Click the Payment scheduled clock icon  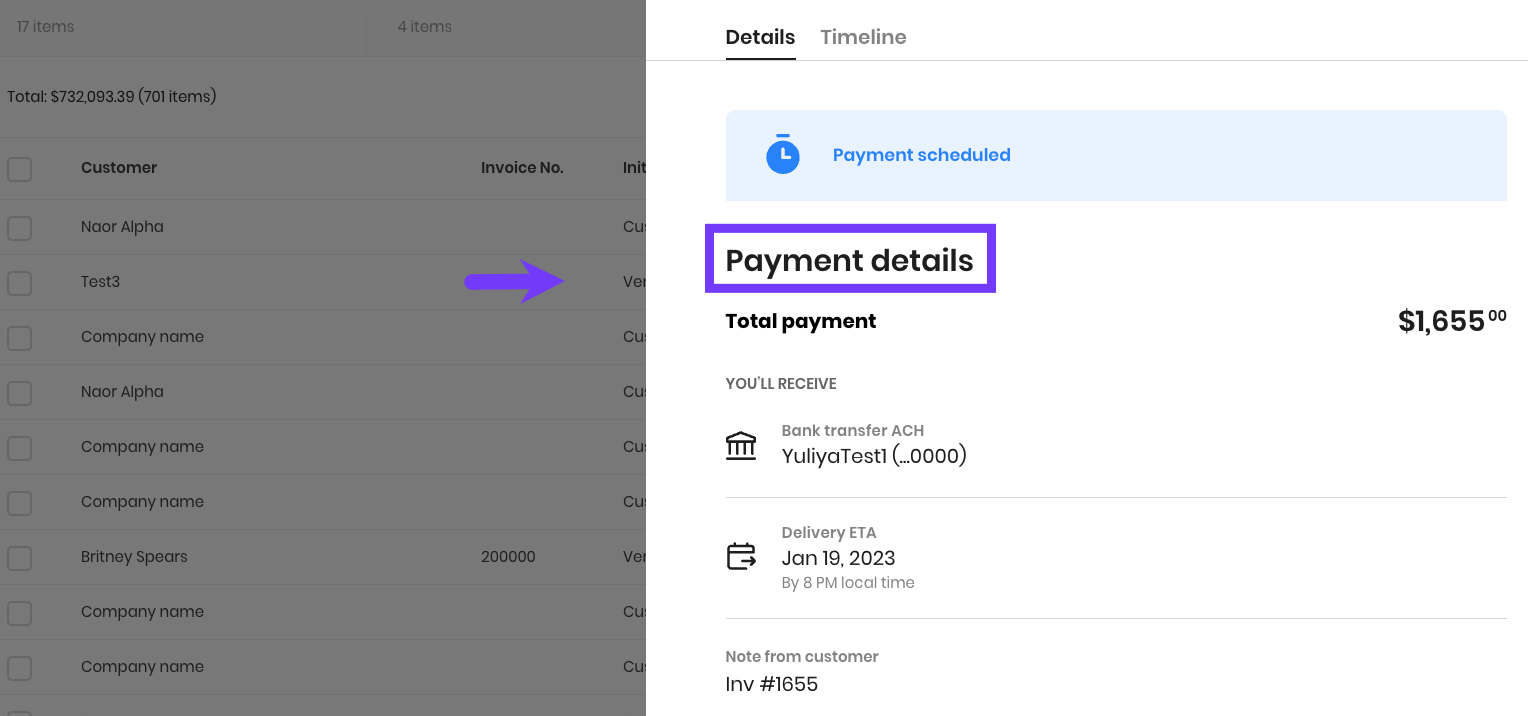coord(783,155)
